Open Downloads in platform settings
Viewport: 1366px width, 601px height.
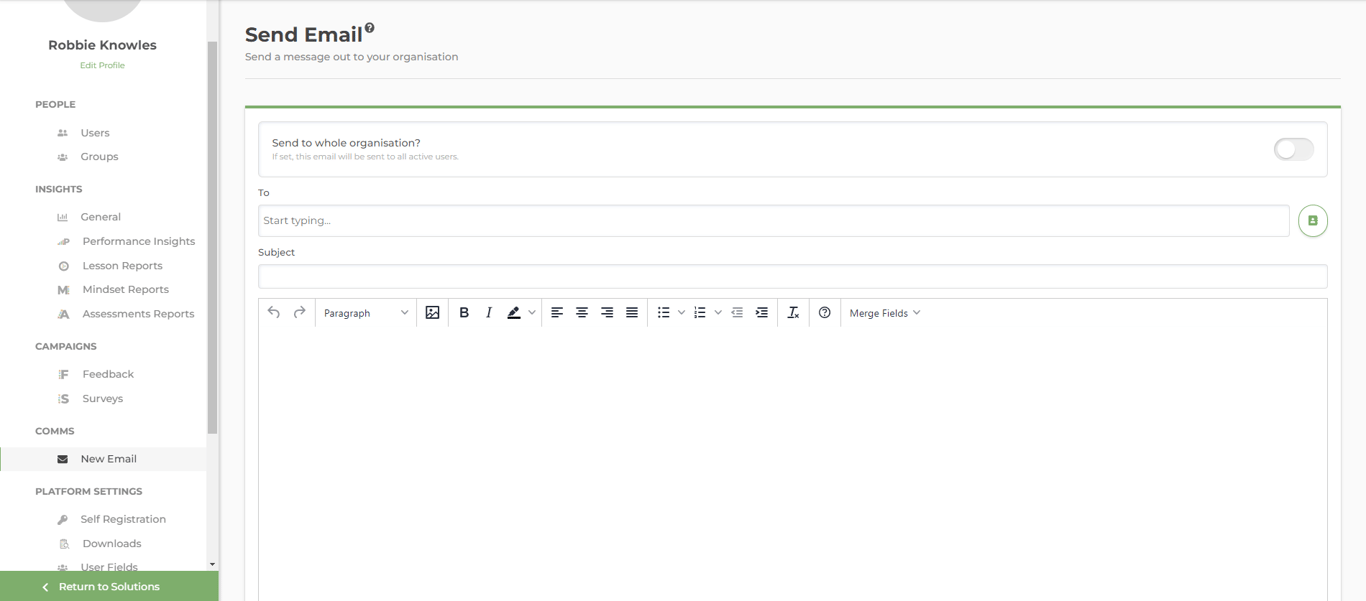click(112, 544)
